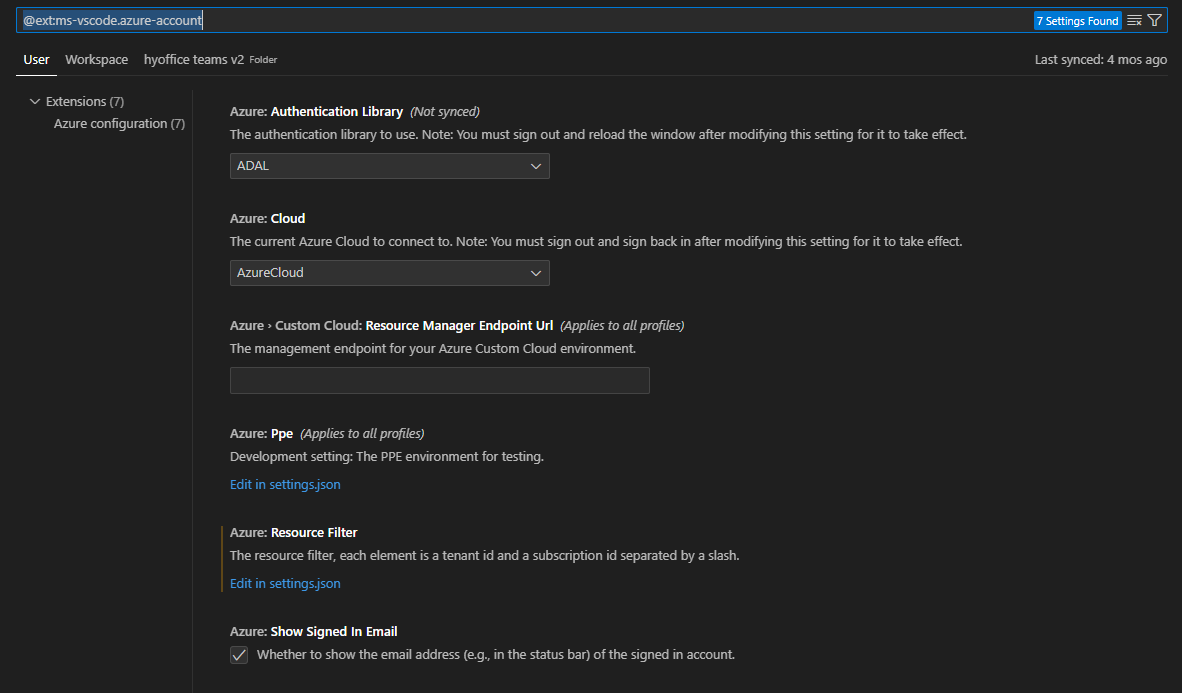
Task: Click the Azure: Show Signed In Email heading
Action: click(313, 631)
